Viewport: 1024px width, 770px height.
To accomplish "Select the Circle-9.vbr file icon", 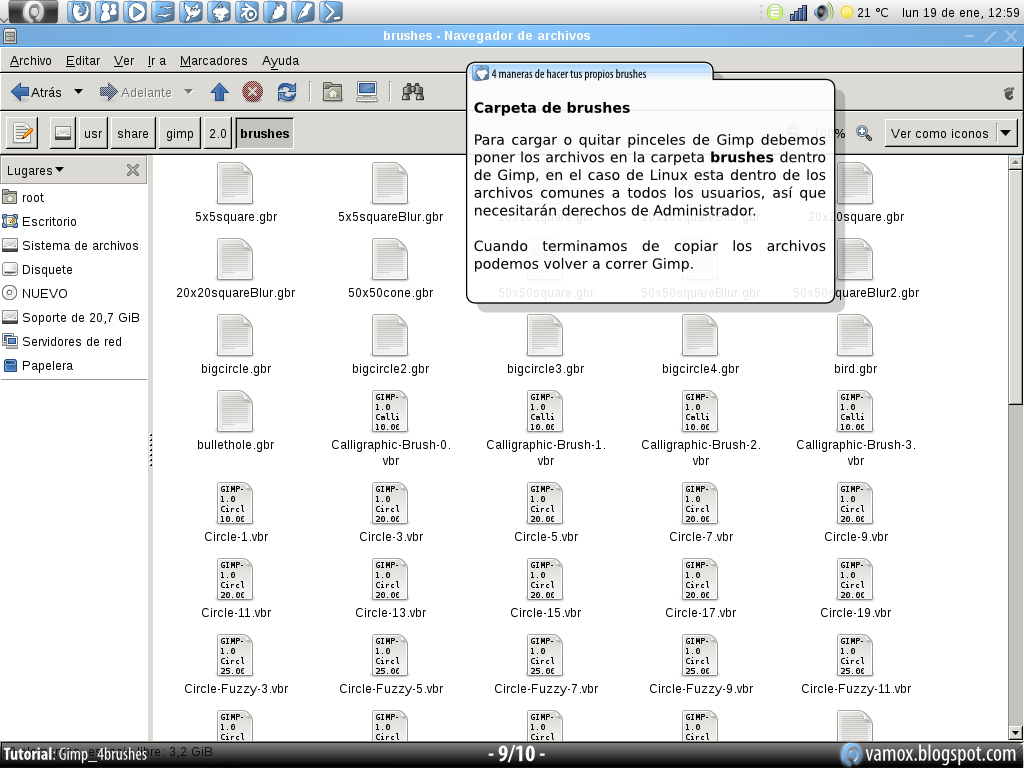I will [855, 503].
